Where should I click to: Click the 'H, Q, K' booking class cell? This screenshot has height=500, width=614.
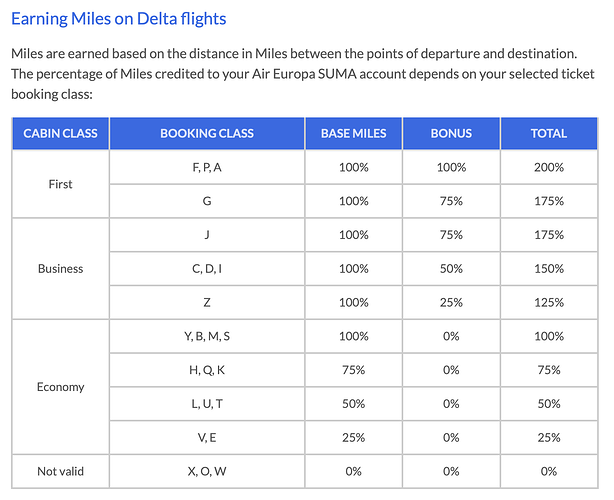[x=207, y=369]
